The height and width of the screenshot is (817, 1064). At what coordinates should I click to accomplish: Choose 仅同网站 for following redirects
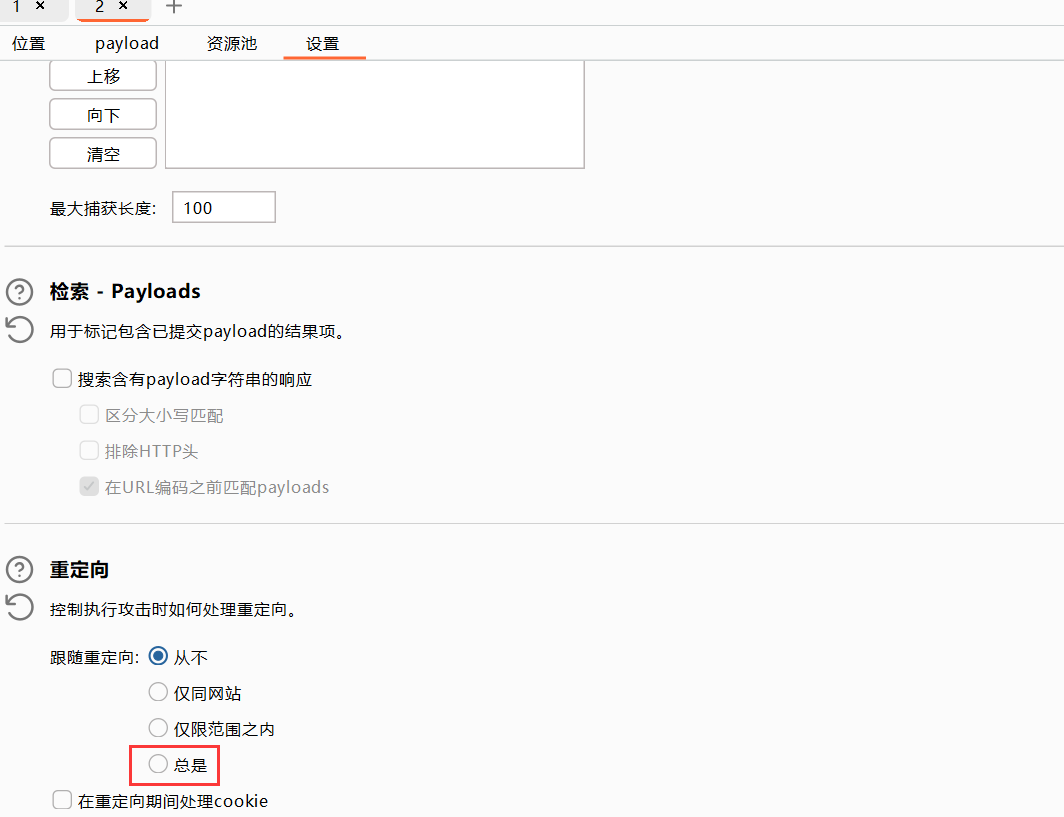(x=158, y=693)
